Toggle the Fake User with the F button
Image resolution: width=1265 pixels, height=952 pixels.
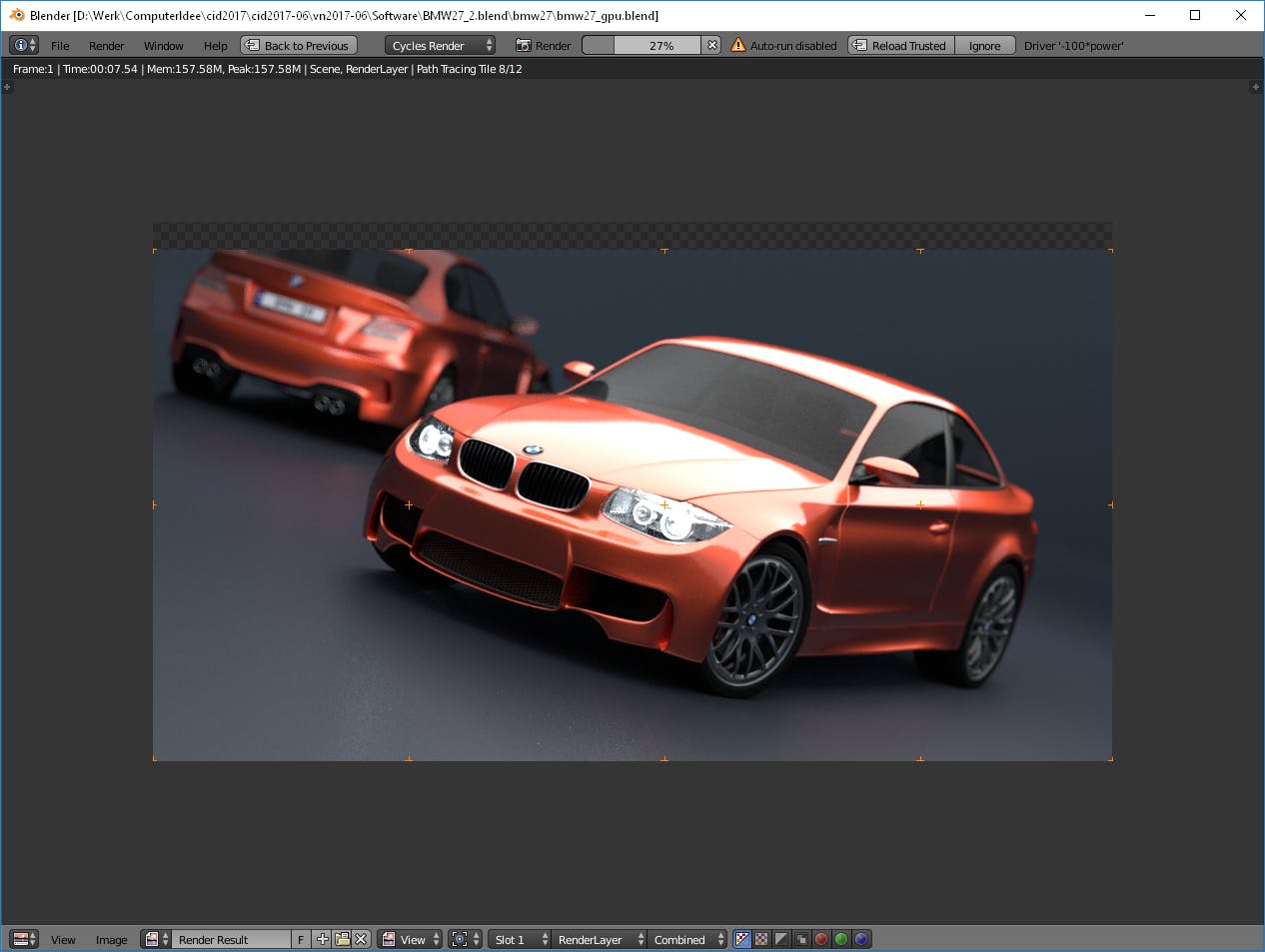pyautogui.click(x=301, y=939)
